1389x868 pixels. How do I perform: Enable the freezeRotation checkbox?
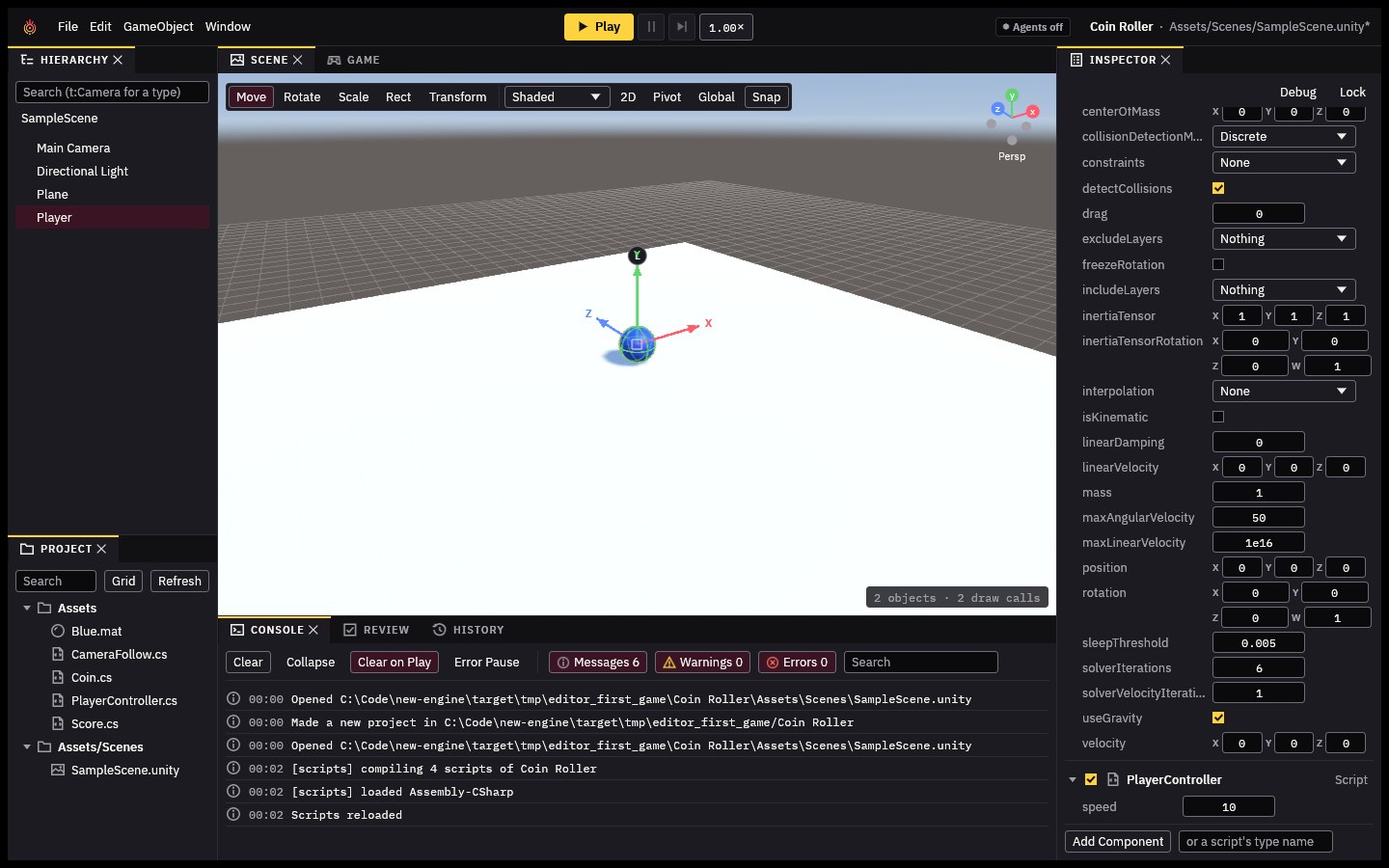pyautogui.click(x=1218, y=264)
